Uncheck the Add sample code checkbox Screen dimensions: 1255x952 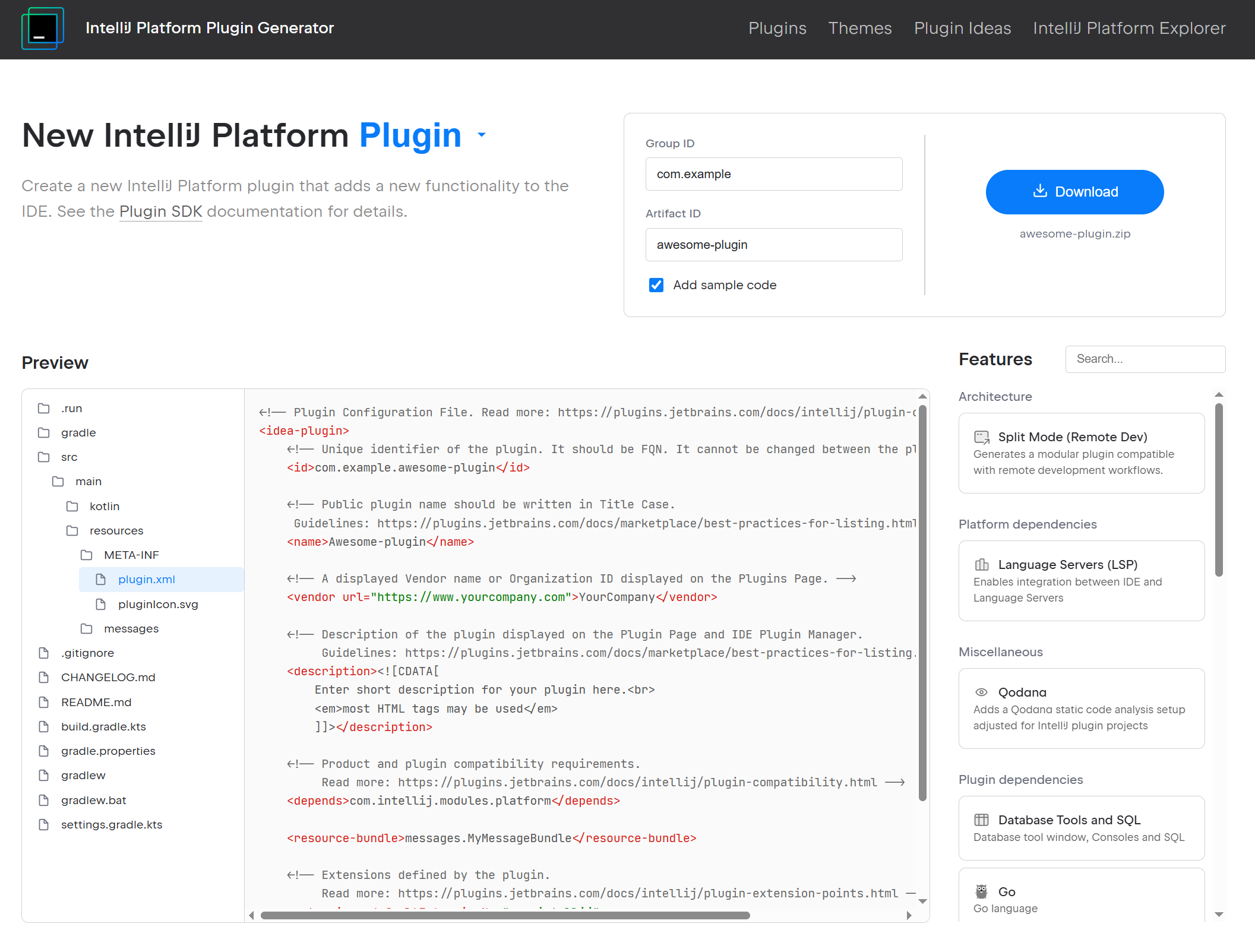pyautogui.click(x=656, y=286)
